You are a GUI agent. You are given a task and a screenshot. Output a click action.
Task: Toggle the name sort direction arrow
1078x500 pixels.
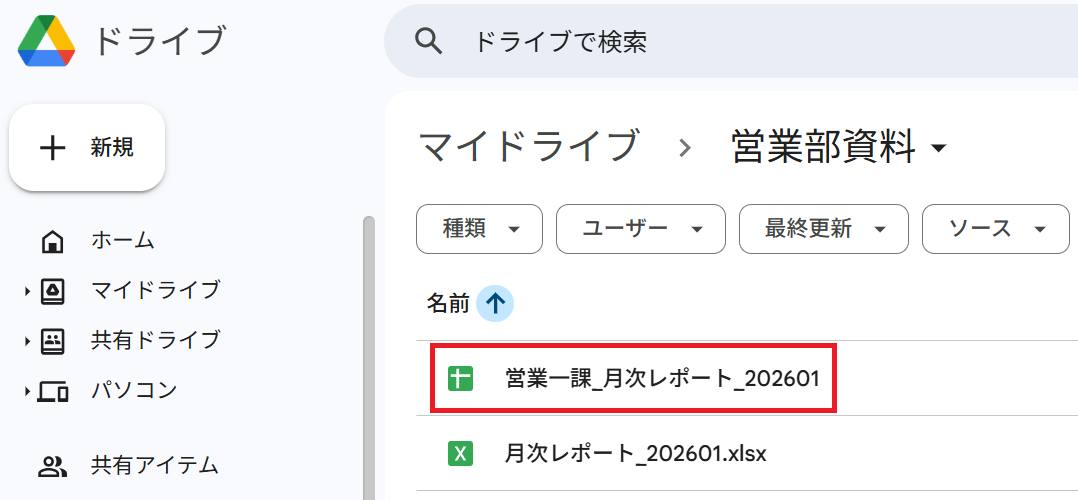(495, 303)
